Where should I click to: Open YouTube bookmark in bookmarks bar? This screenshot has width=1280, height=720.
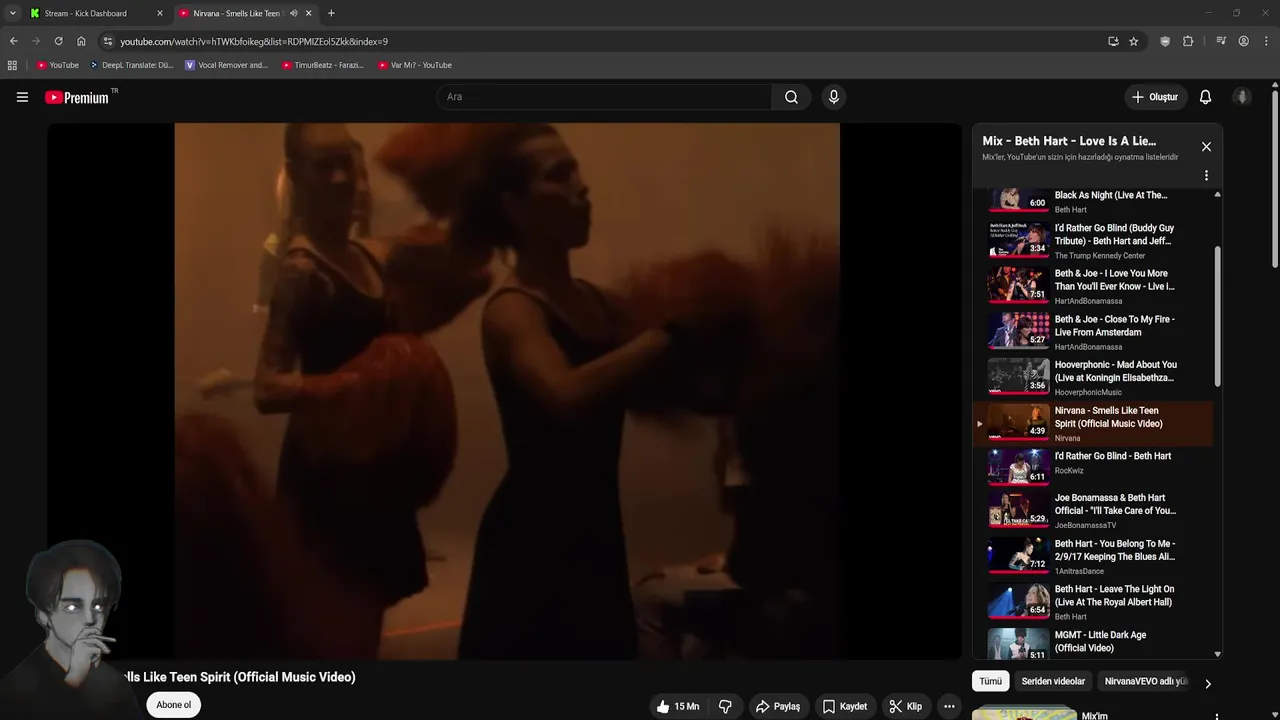(x=57, y=65)
